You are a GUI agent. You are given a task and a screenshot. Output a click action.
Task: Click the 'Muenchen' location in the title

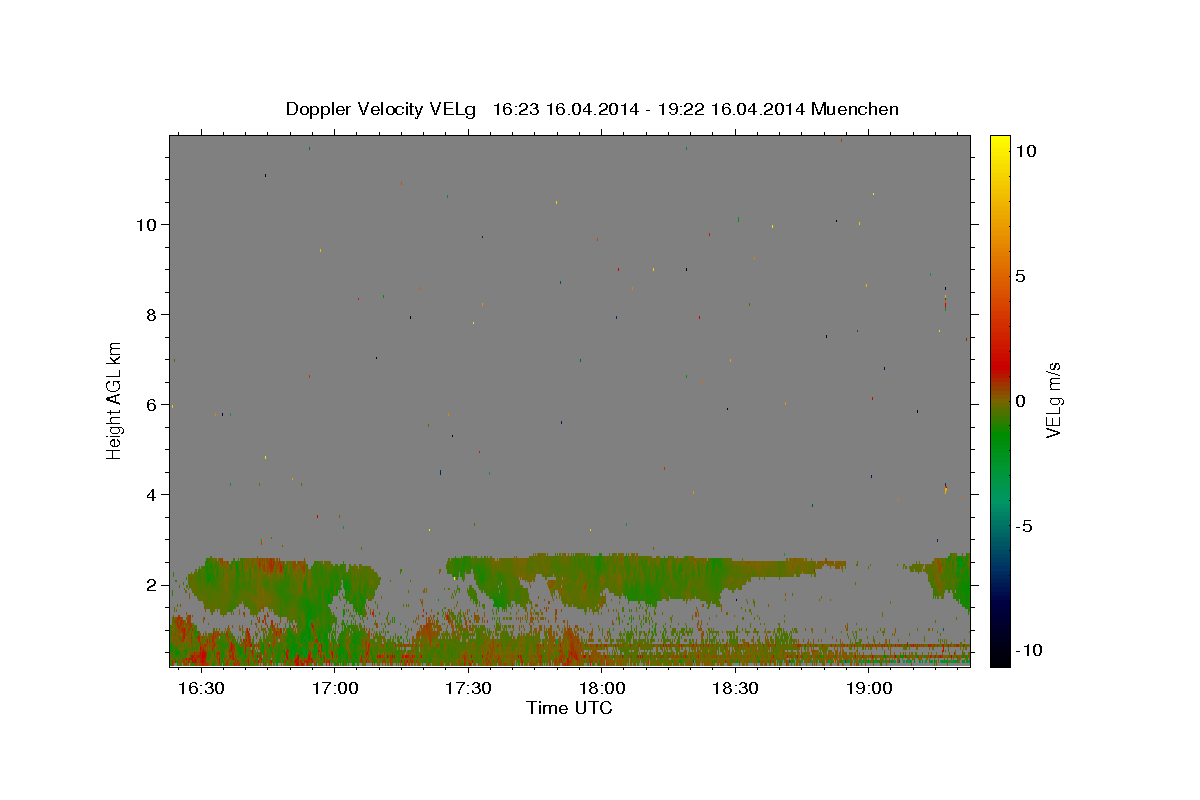coord(855,109)
